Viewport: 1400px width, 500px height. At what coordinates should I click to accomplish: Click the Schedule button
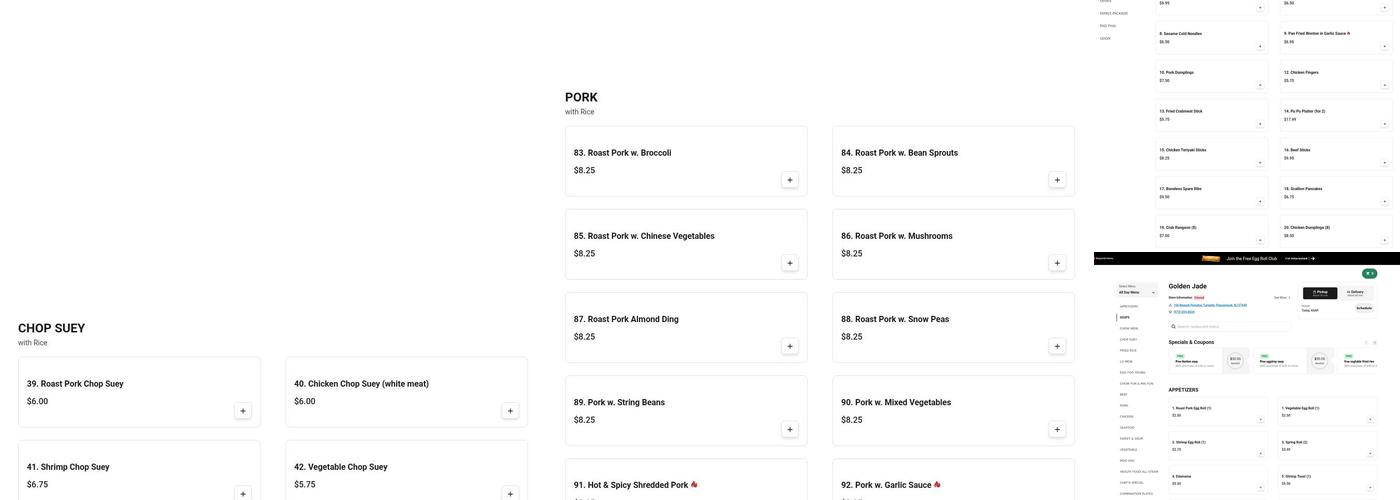point(1364,308)
